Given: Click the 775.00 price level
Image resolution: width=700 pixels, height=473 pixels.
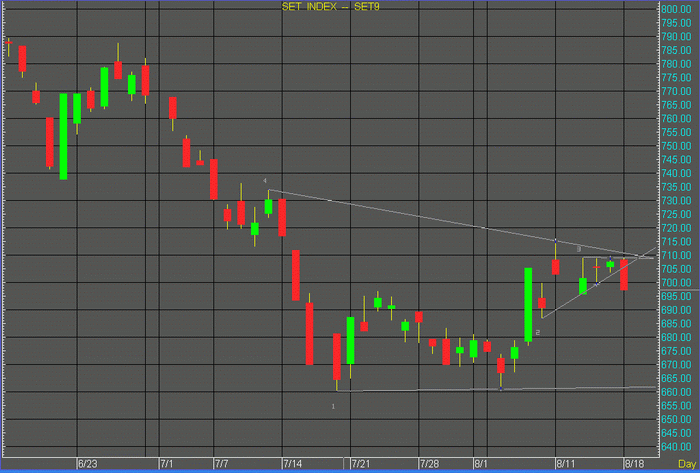Looking at the screenshot, I should [676, 78].
